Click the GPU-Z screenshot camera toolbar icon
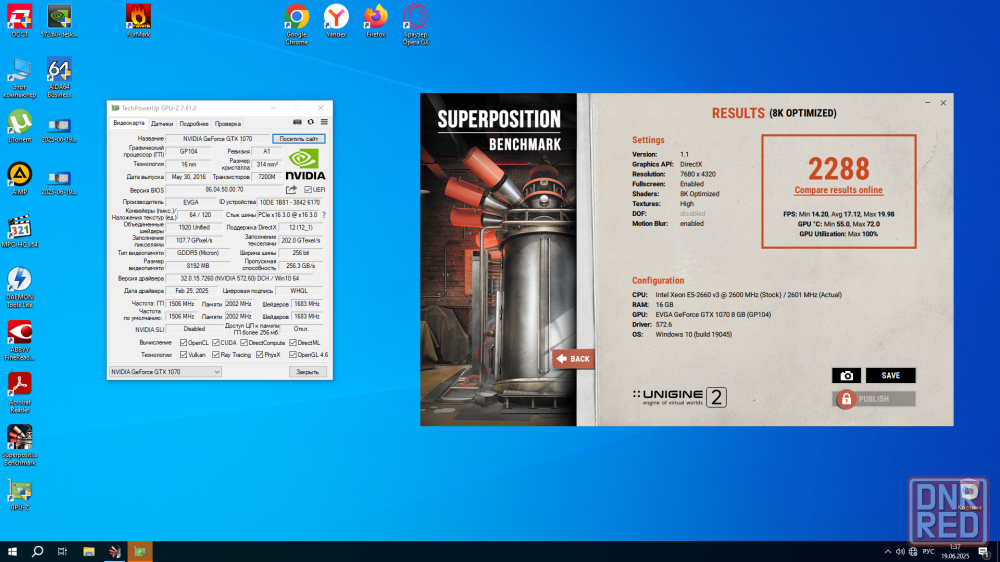Image resolution: width=1000 pixels, height=562 pixels. coord(297,122)
